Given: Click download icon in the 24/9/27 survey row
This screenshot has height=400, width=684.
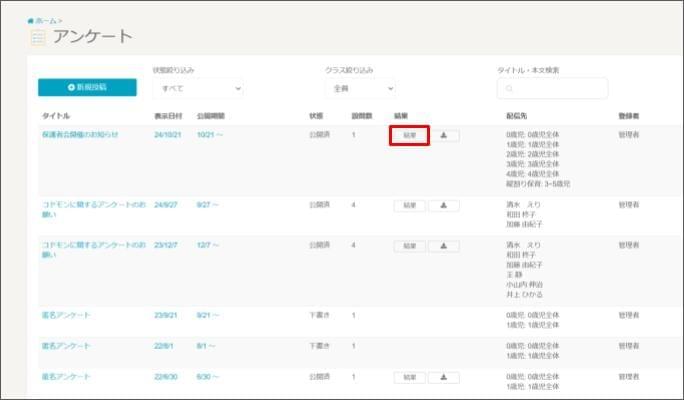Looking at the screenshot, I should (444, 205).
